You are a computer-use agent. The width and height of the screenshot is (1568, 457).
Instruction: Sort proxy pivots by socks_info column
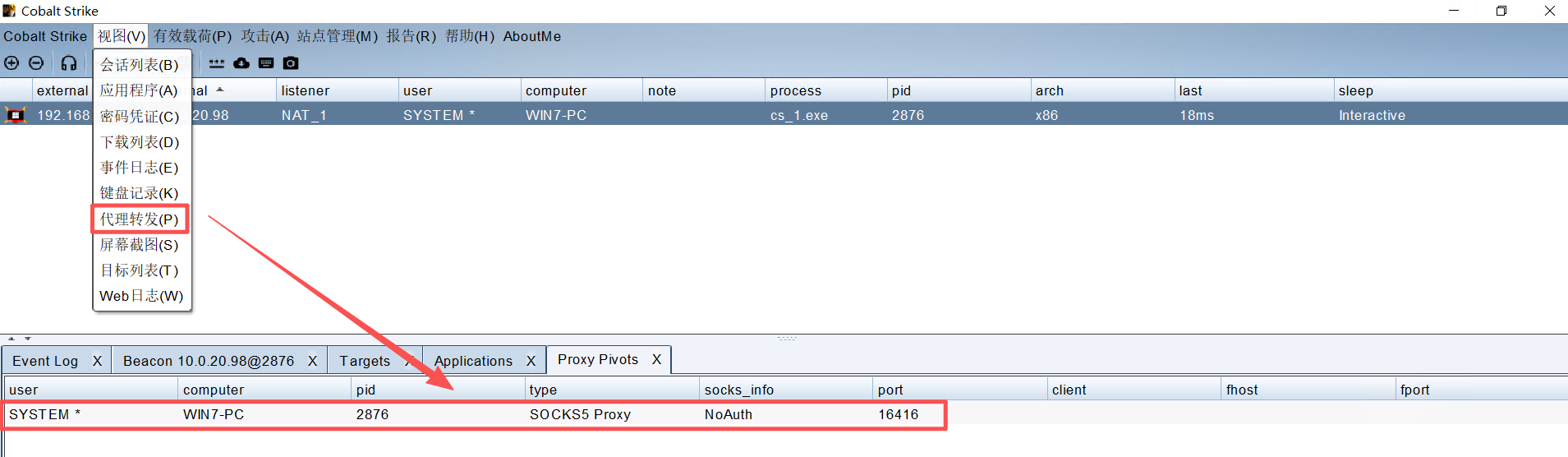point(786,390)
